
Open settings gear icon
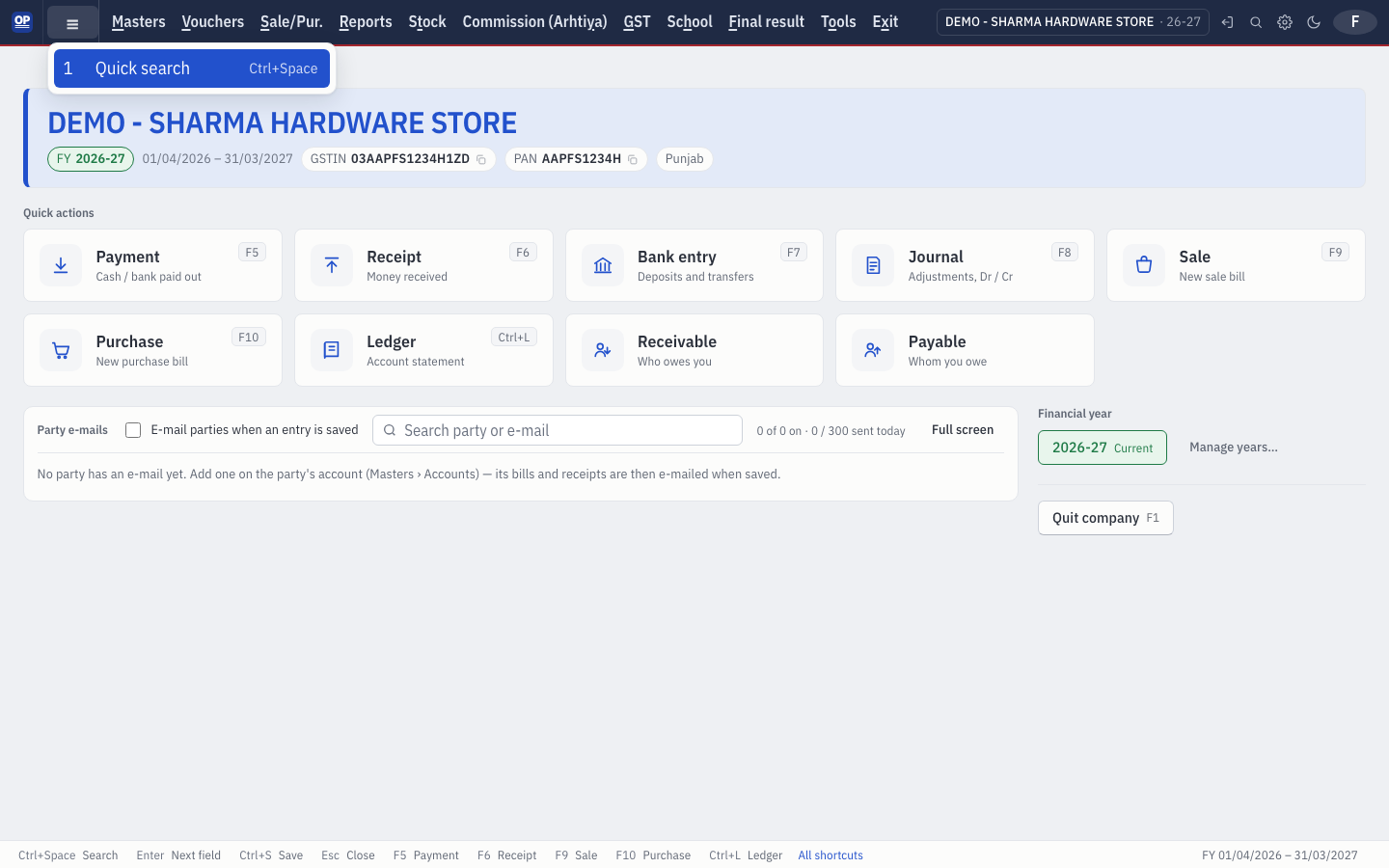click(1285, 22)
